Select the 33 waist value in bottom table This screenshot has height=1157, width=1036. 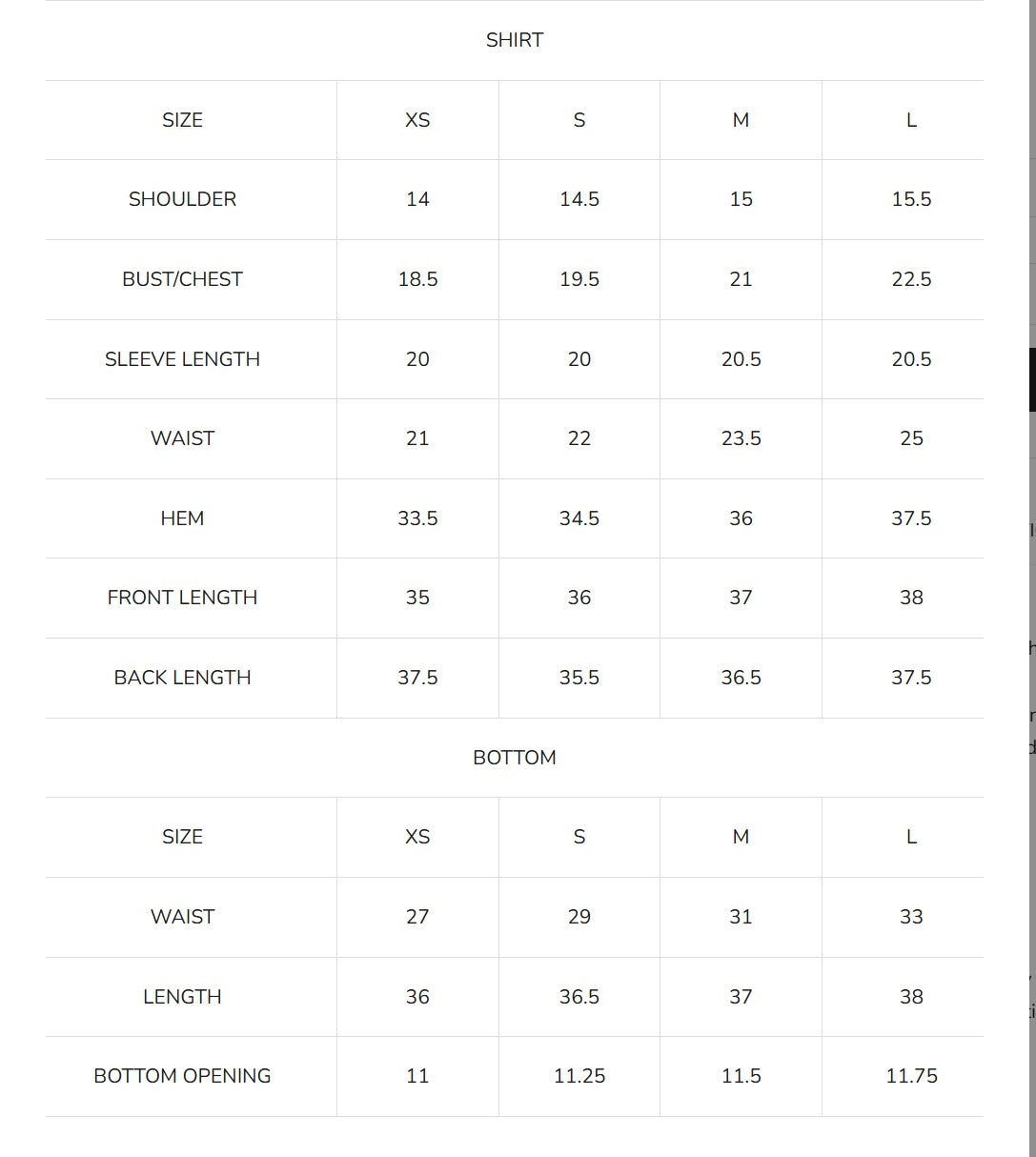(x=911, y=917)
